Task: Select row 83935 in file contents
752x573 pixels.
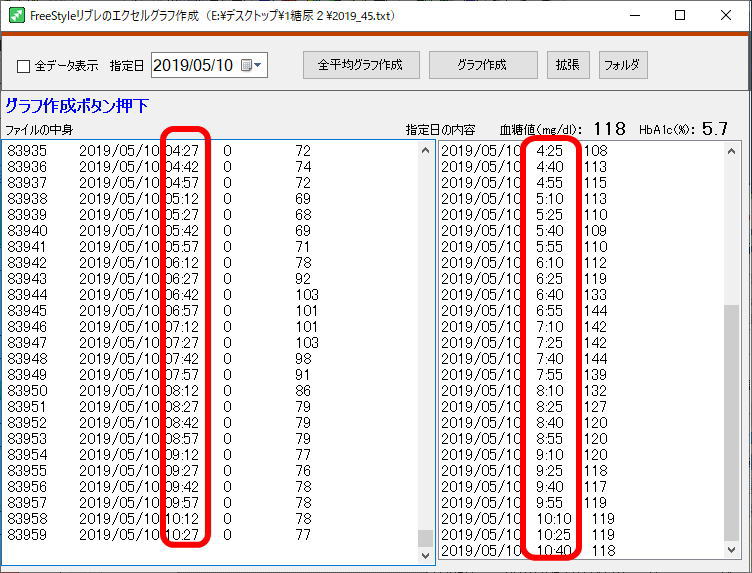Action: [x=159, y=151]
